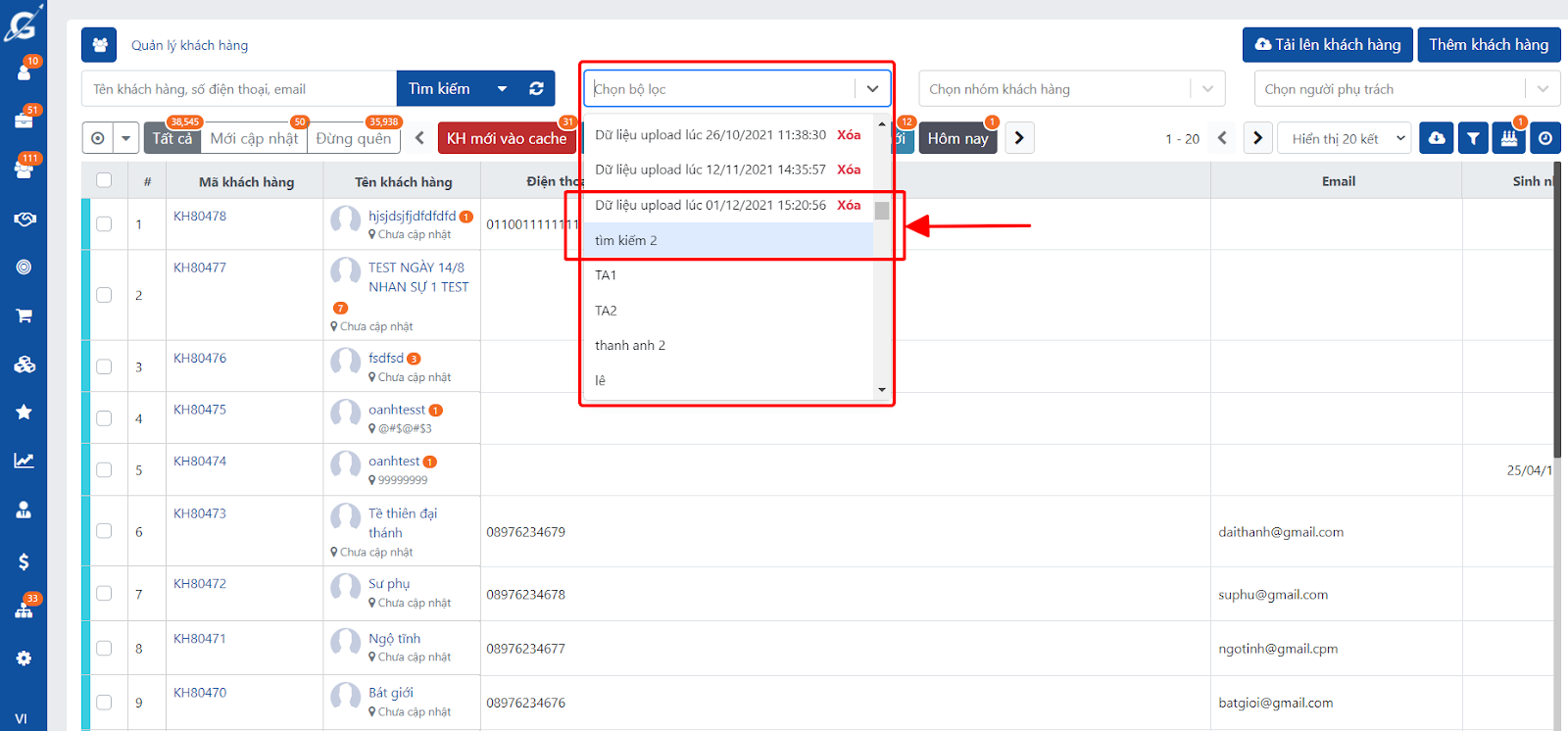Open the line chart sidebar icon
The height and width of the screenshot is (731, 1568).
(x=24, y=461)
